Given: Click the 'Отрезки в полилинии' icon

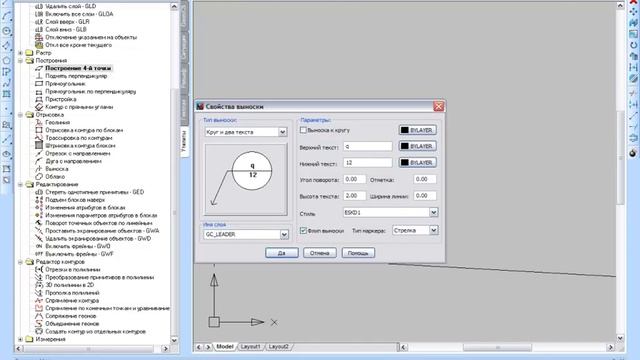Looking at the screenshot, I should [x=39, y=270].
